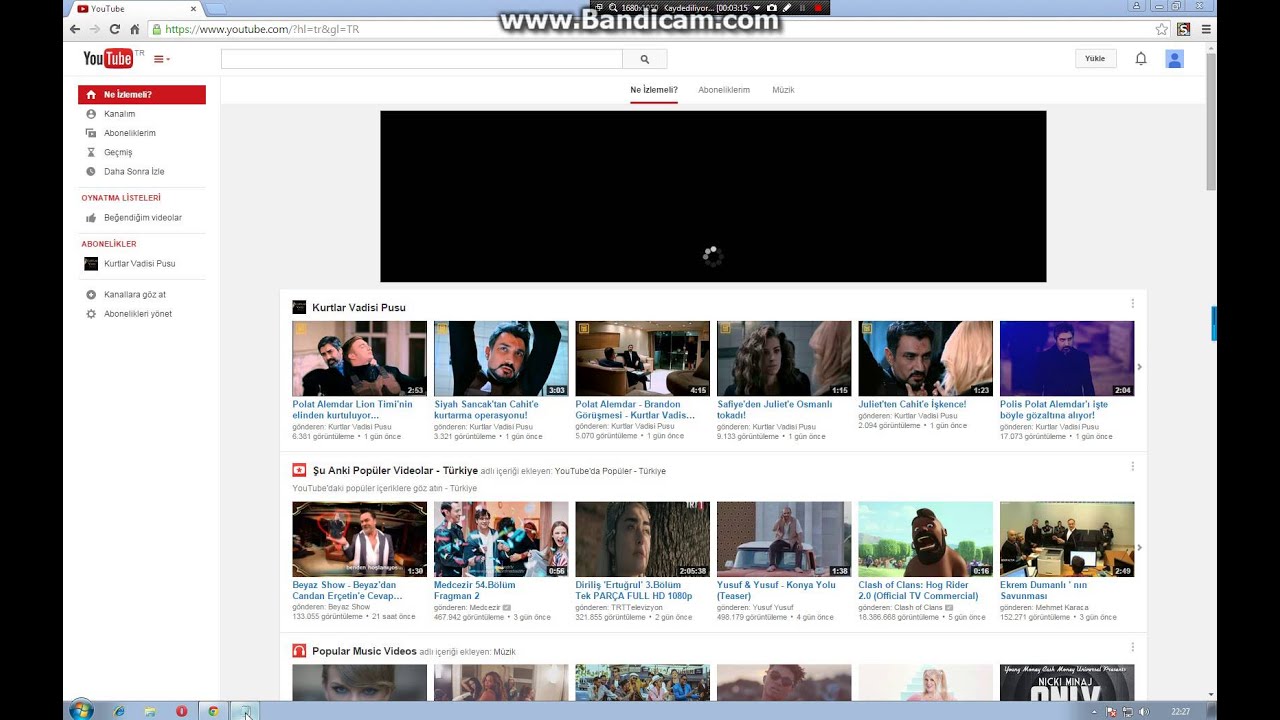The width and height of the screenshot is (1280, 720).
Task: Click the loading featured video player
Action: tap(713, 196)
